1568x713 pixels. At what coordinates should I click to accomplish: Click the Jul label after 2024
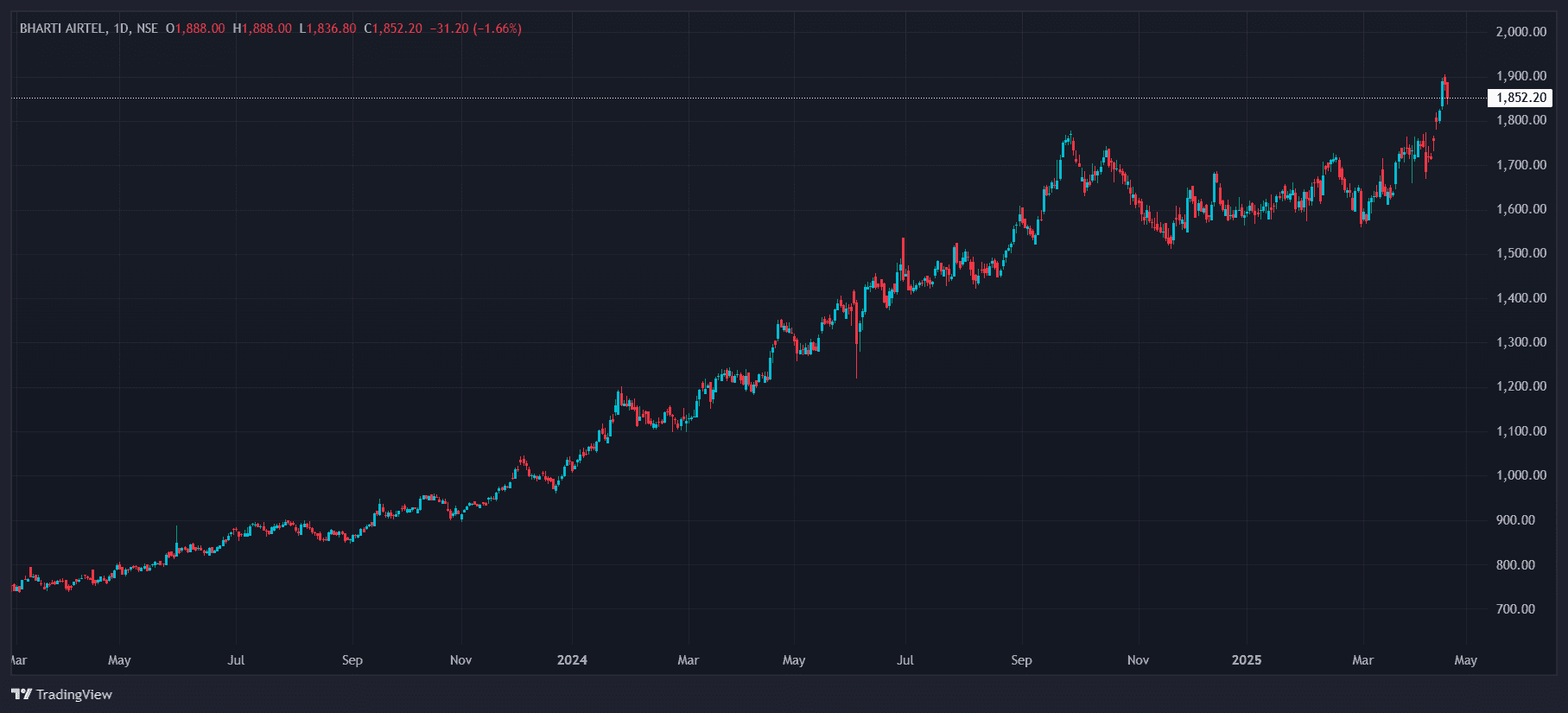tap(905, 660)
